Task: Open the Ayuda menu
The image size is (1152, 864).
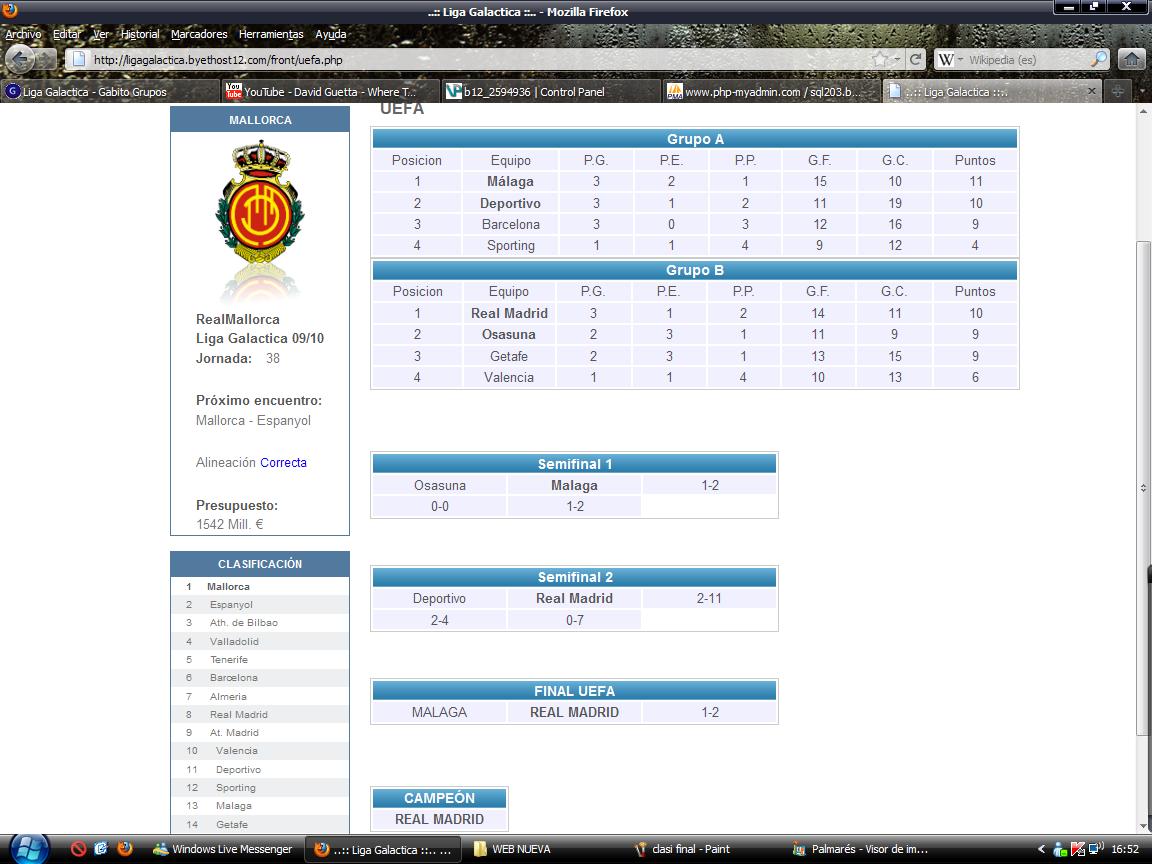Action: [x=331, y=34]
